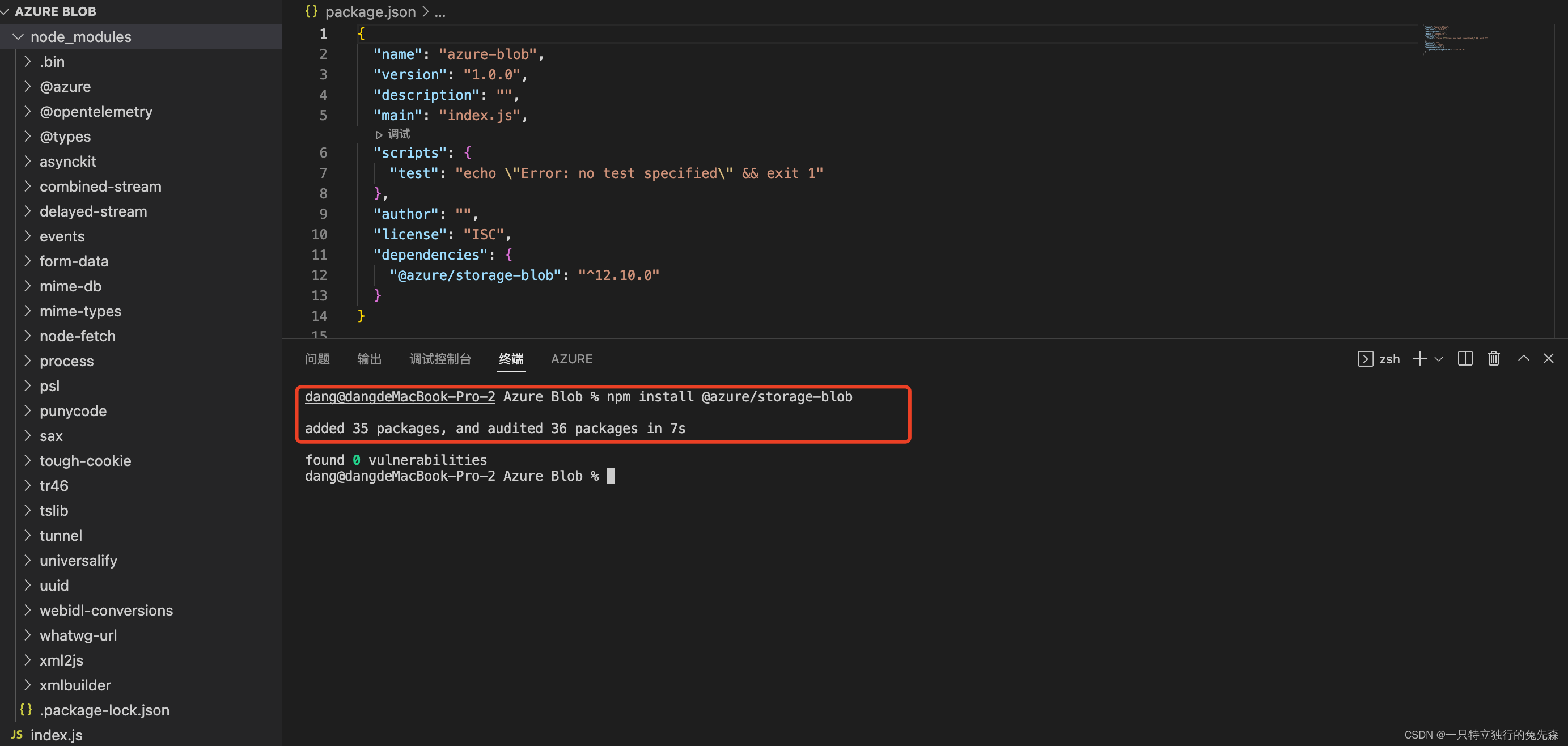
Task: Click the new terminal plus icon
Action: point(1419,358)
